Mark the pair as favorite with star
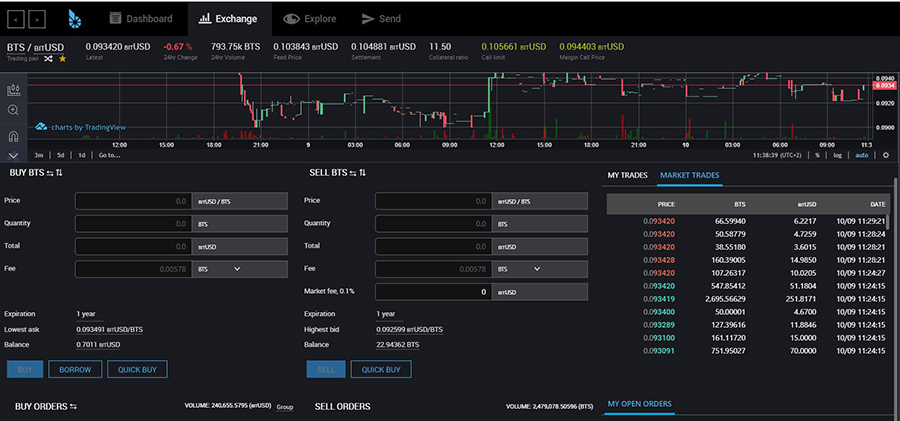Image resolution: width=900 pixels, height=421 pixels. coord(63,59)
